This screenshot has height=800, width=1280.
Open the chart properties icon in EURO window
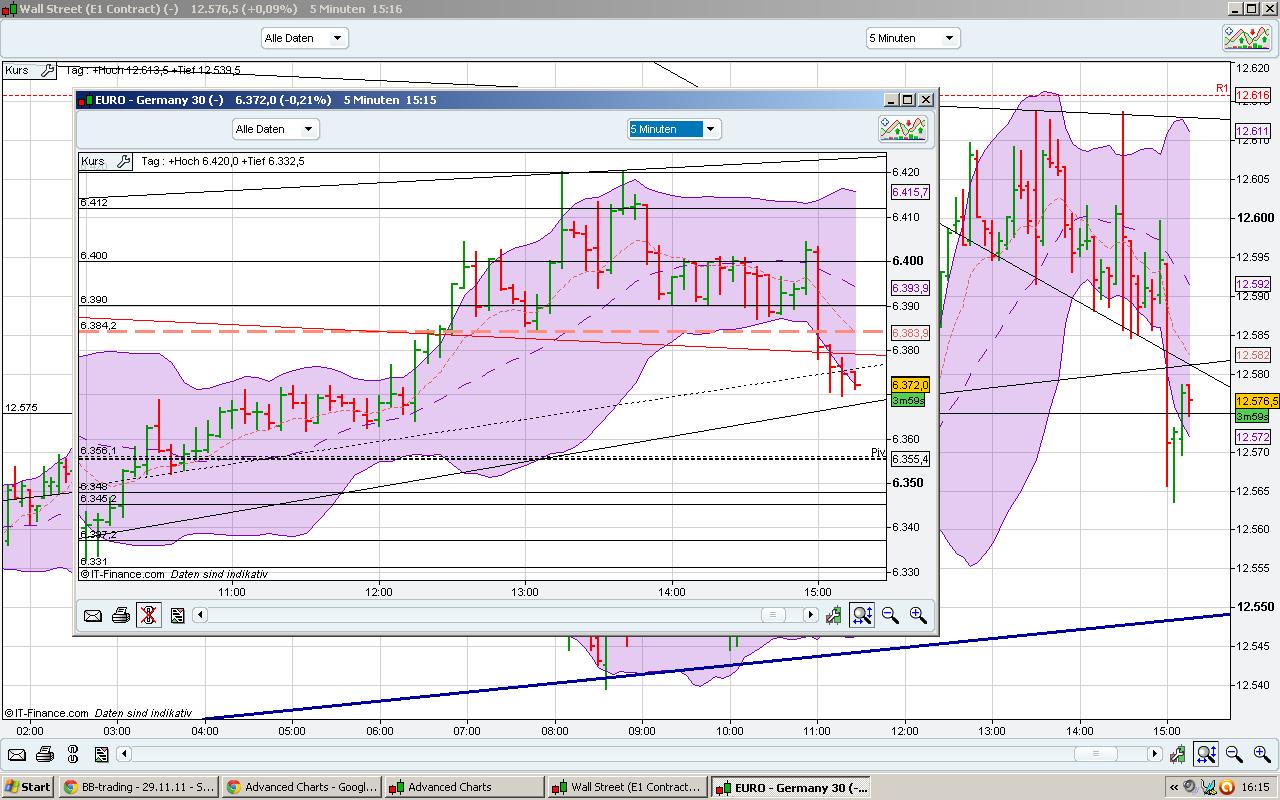pos(902,128)
